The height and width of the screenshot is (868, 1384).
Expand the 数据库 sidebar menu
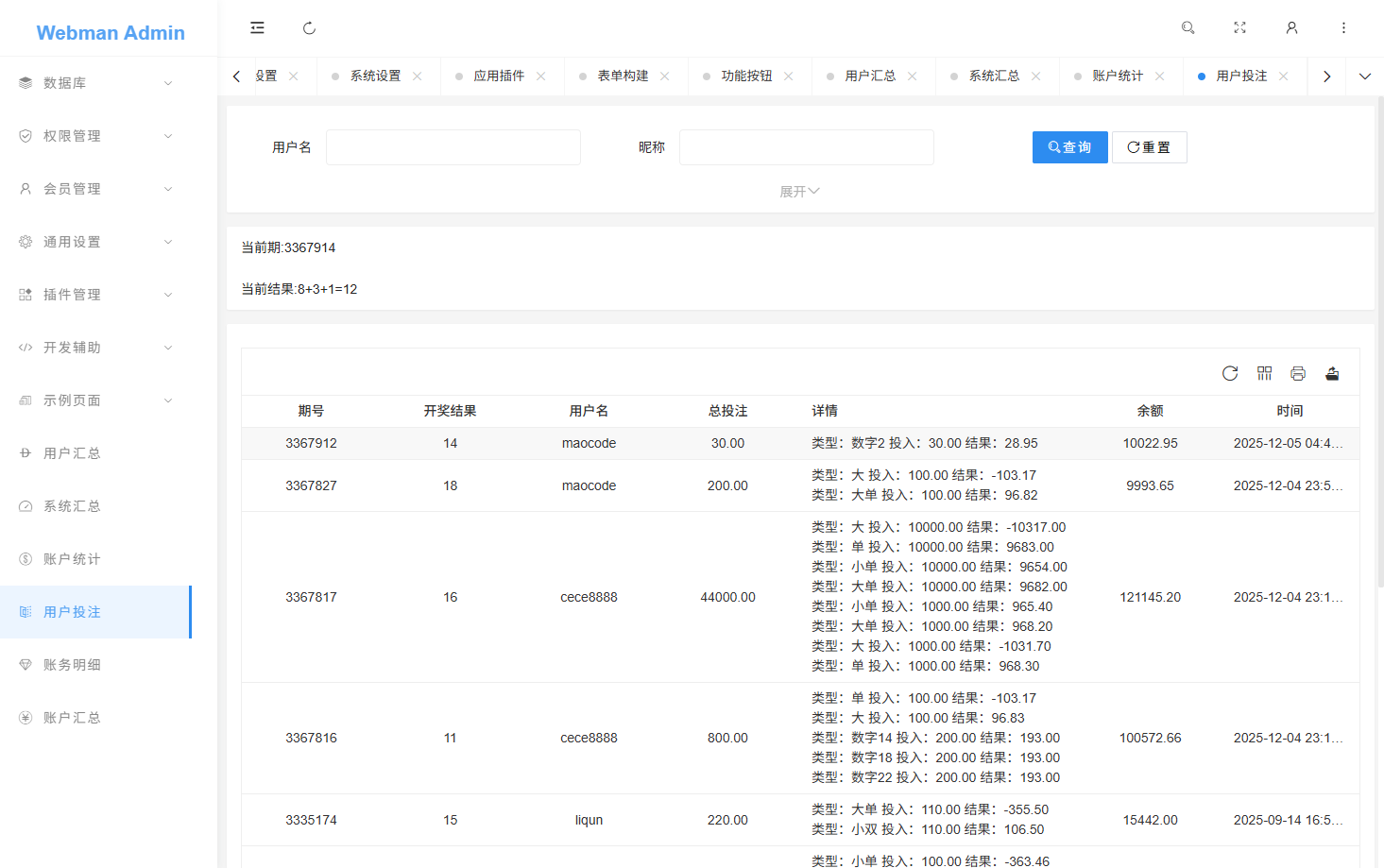pyautogui.click(x=94, y=82)
